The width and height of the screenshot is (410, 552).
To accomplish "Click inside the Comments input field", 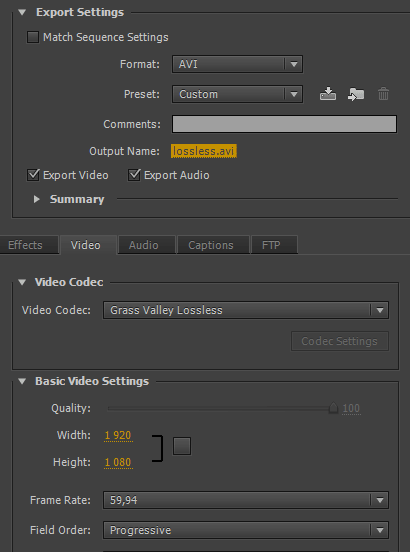I will [x=284, y=124].
